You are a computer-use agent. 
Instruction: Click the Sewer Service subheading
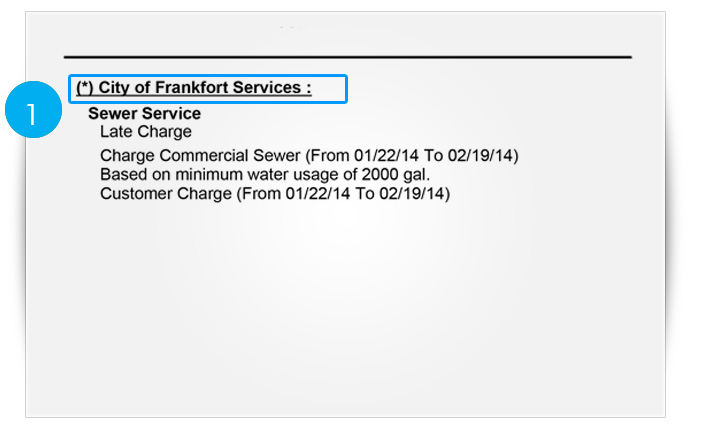[x=145, y=114]
